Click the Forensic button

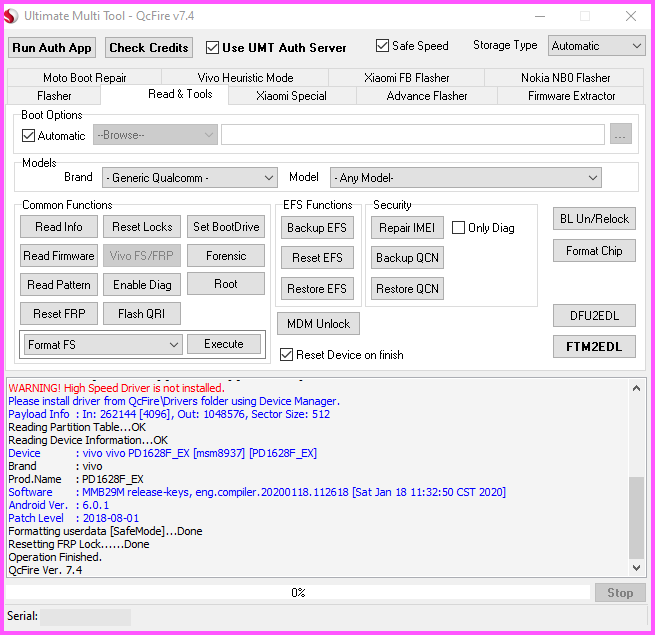tap(226, 255)
